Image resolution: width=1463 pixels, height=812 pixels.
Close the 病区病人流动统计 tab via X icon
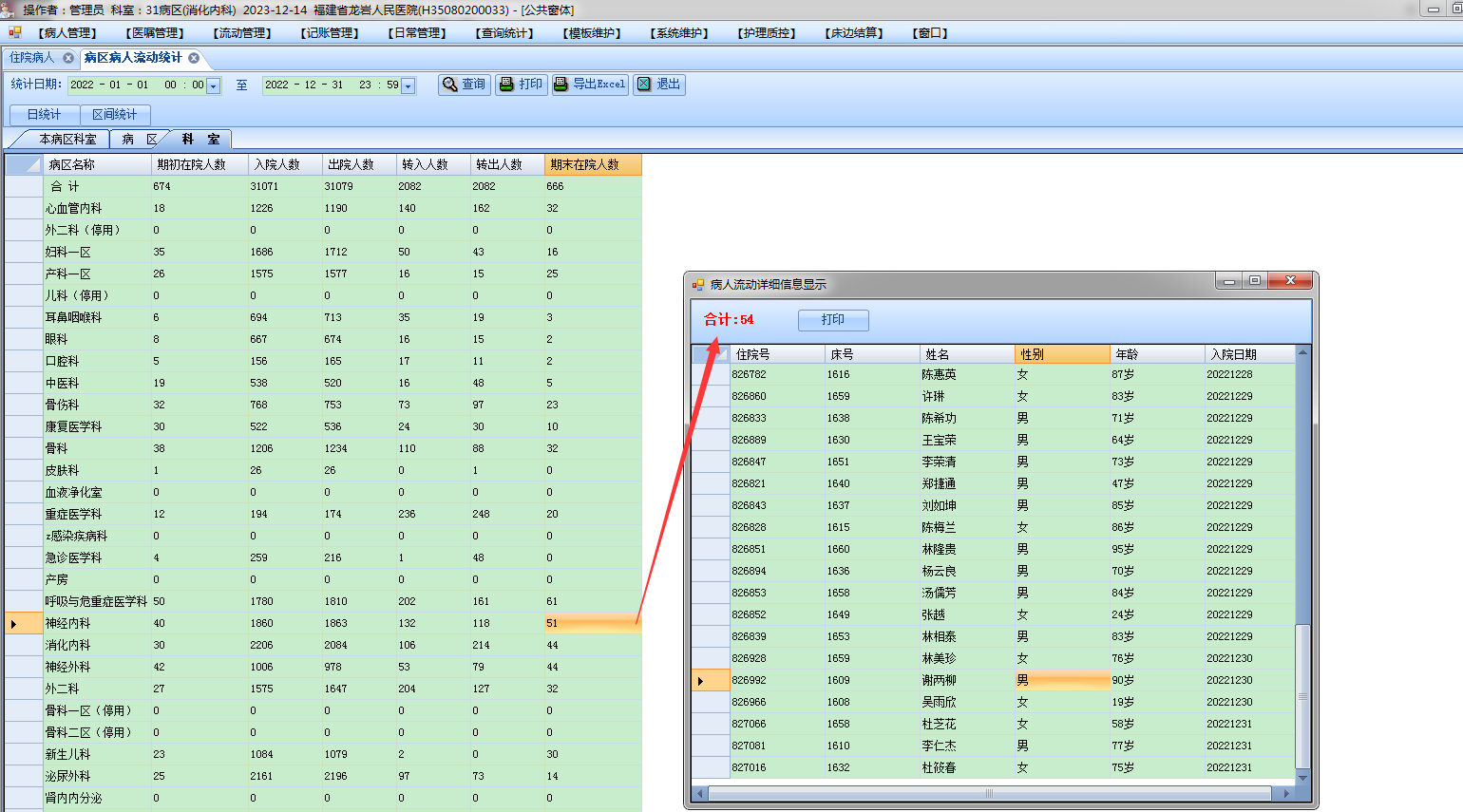[194, 58]
